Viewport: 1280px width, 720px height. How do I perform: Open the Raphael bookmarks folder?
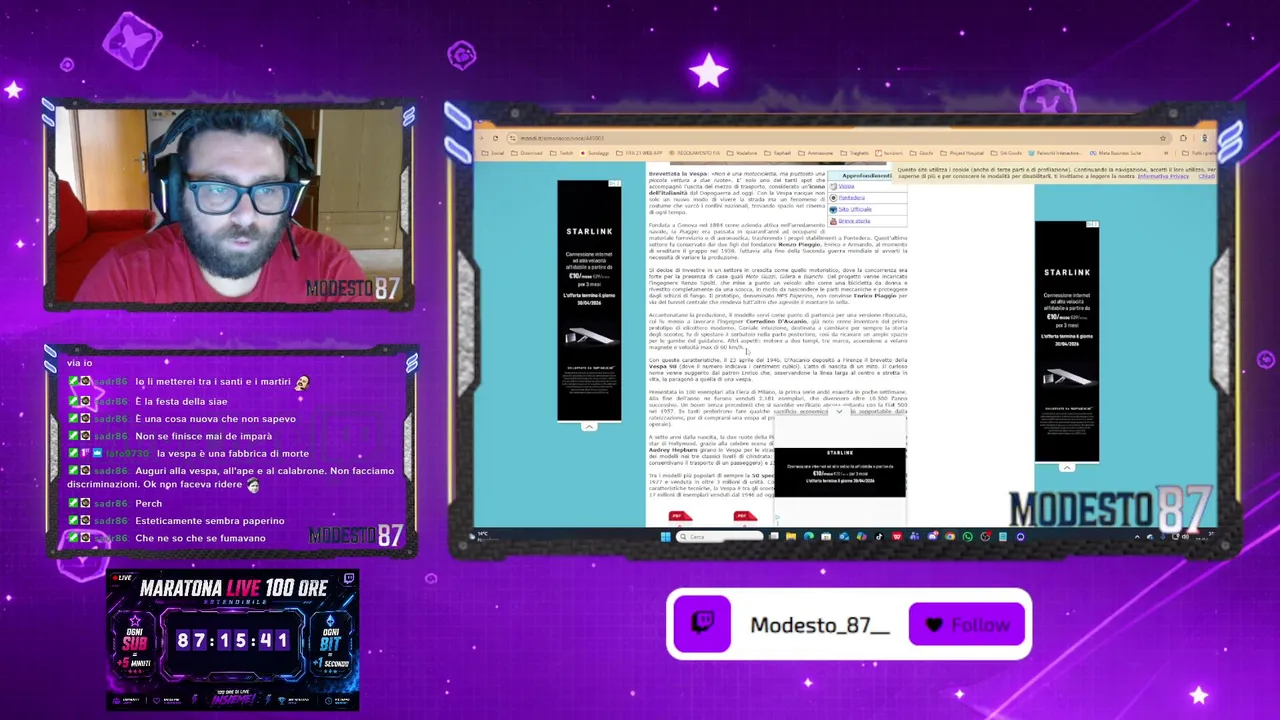(777, 153)
